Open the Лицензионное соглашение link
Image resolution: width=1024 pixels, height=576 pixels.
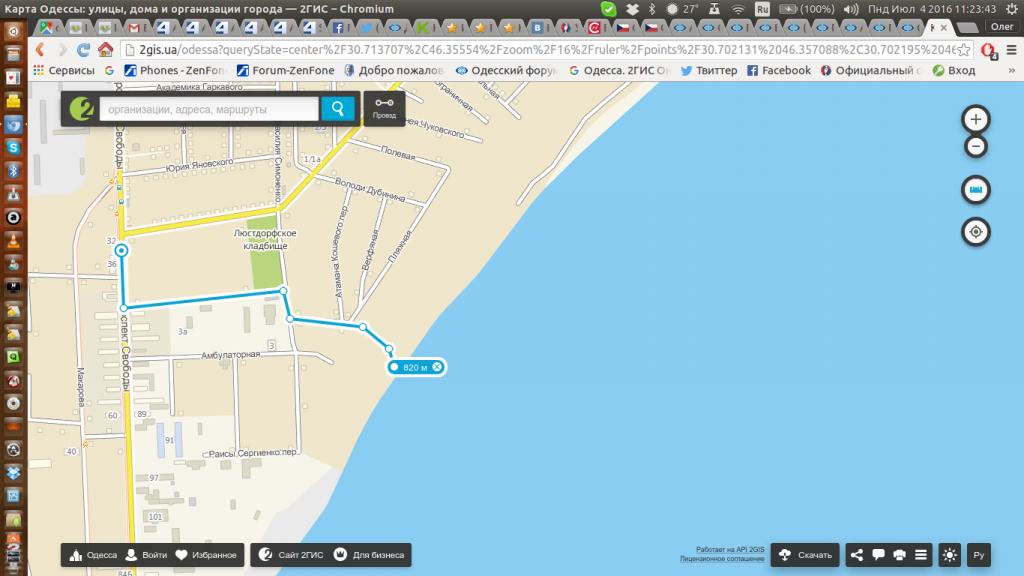click(721, 560)
